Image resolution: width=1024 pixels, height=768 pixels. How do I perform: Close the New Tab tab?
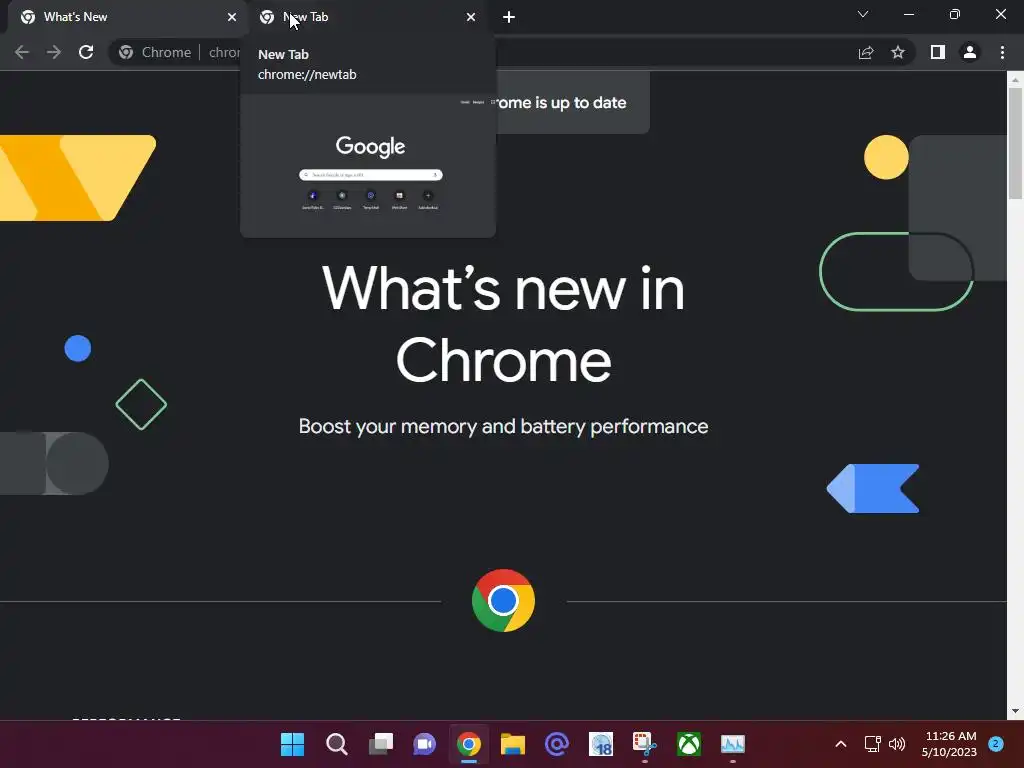[471, 17]
